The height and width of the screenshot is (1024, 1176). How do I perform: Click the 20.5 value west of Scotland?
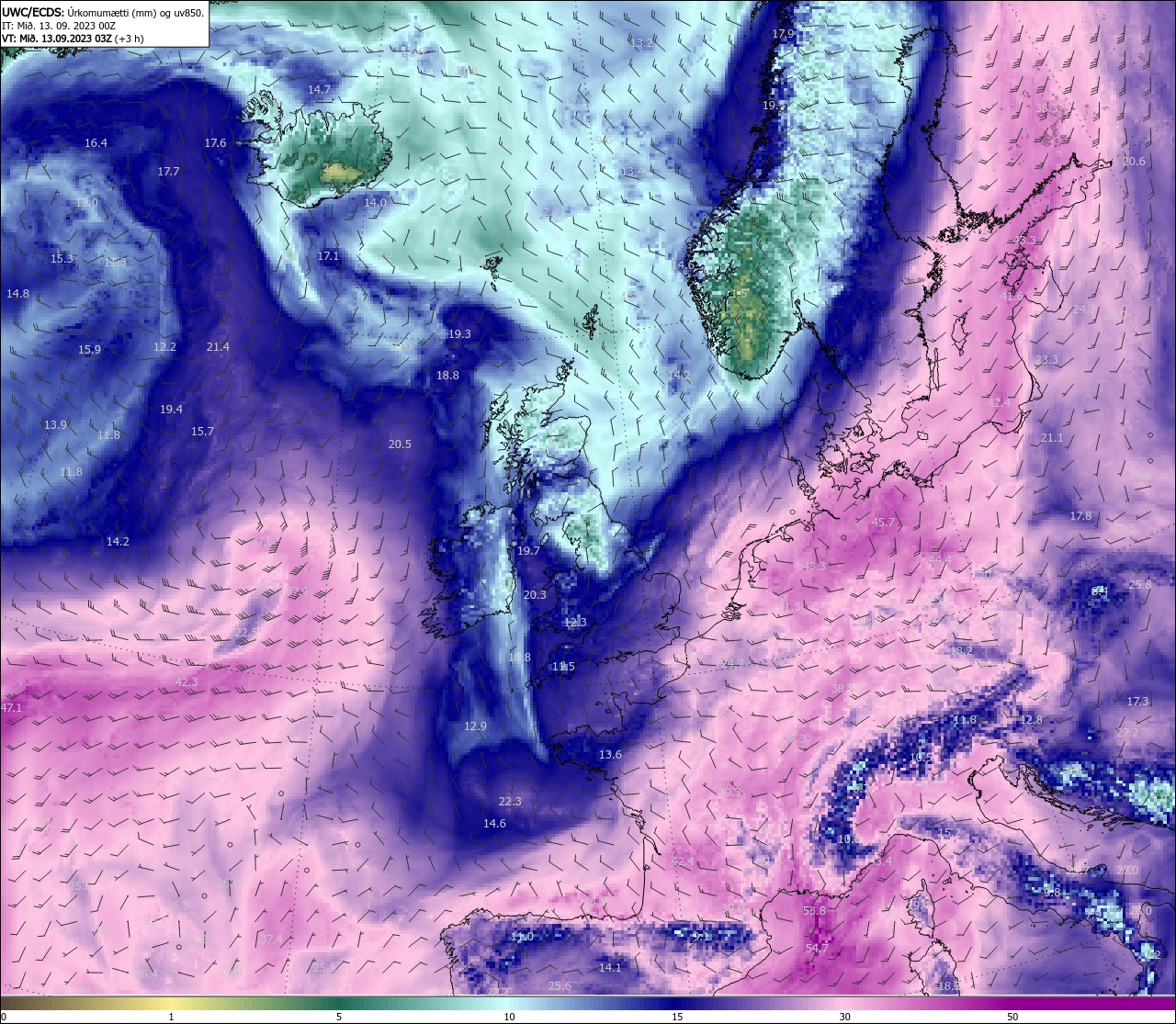pyautogui.click(x=400, y=444)
